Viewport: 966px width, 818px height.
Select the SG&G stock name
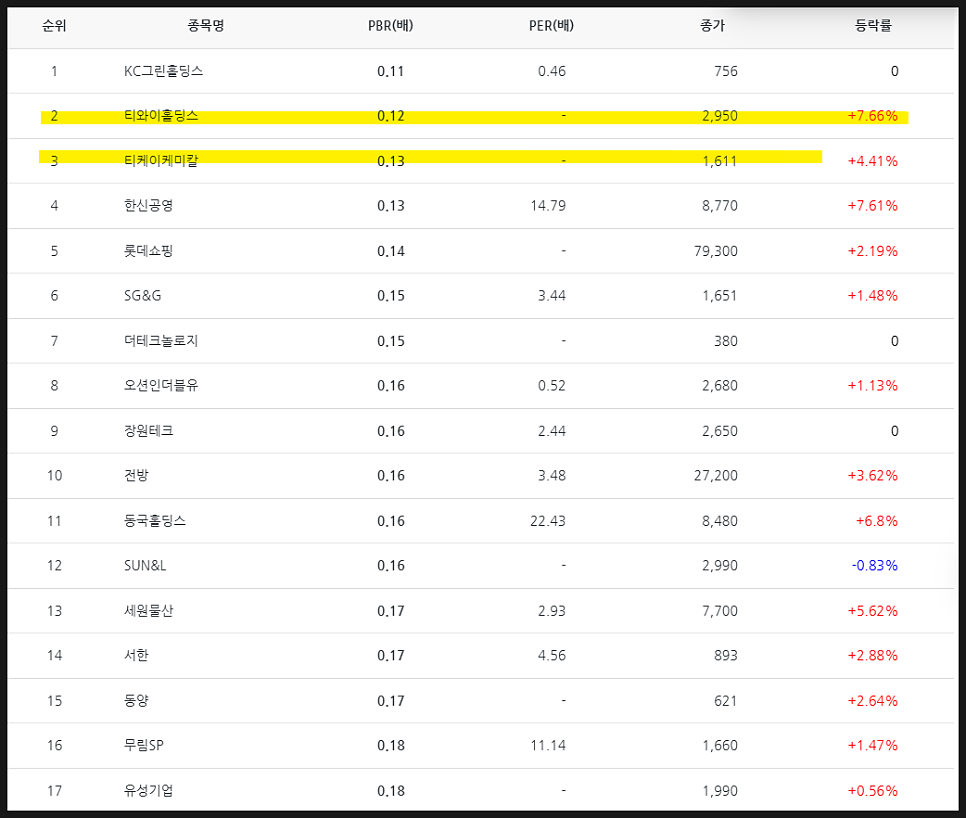[142, 296]
